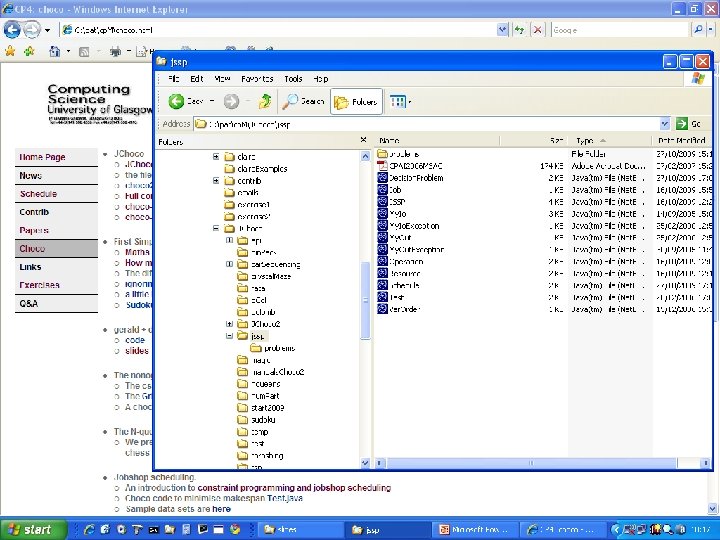Expand the JChoco2 tree node
The height and width of the screenshot is (540, 720).
229,324
